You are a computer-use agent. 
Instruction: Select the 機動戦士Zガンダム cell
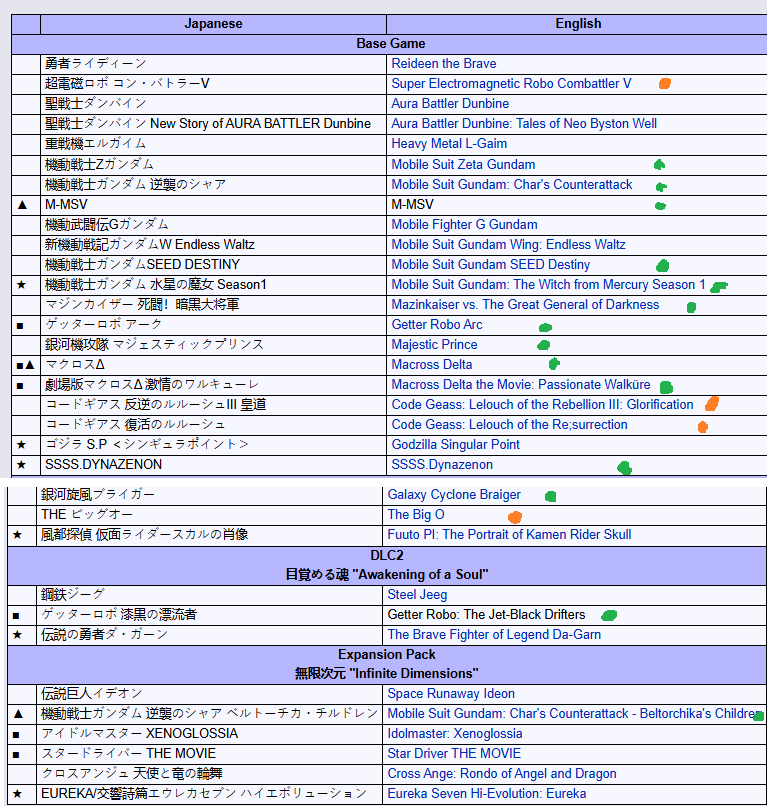[x=213, y=164]
